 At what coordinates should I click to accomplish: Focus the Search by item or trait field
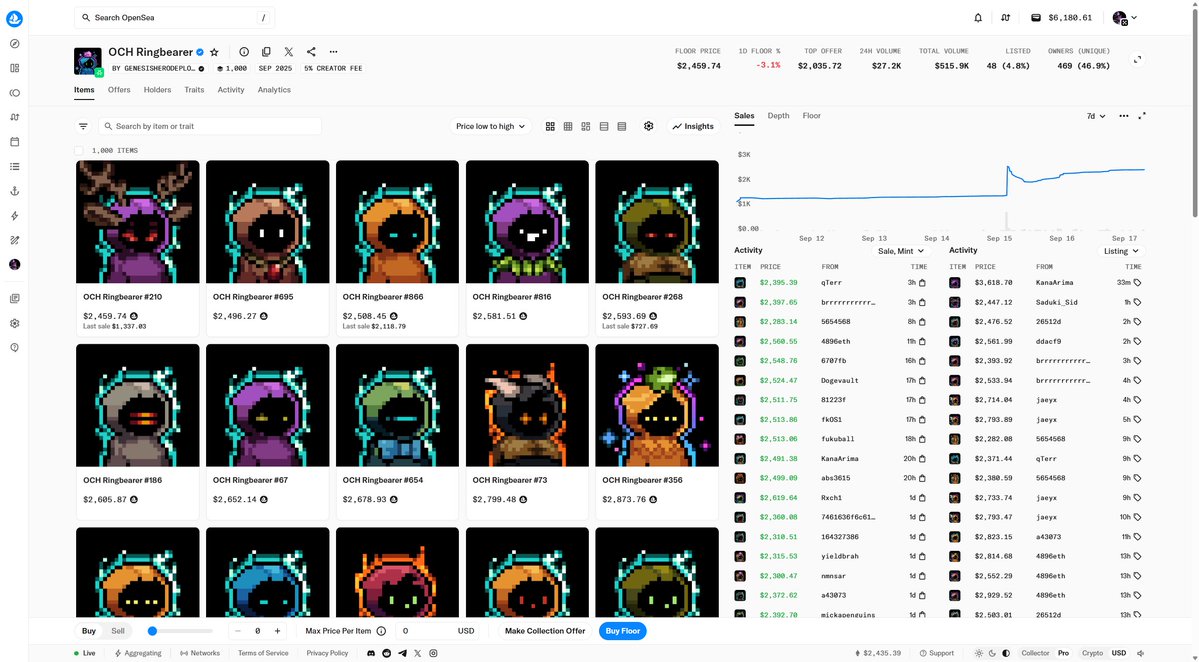click(x=210, y=126)
